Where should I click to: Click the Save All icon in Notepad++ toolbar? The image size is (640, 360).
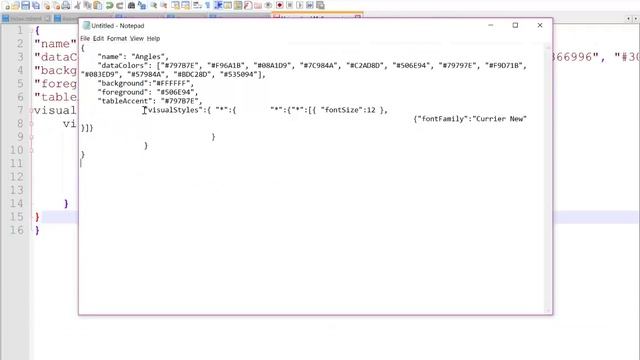pos(36,5)
